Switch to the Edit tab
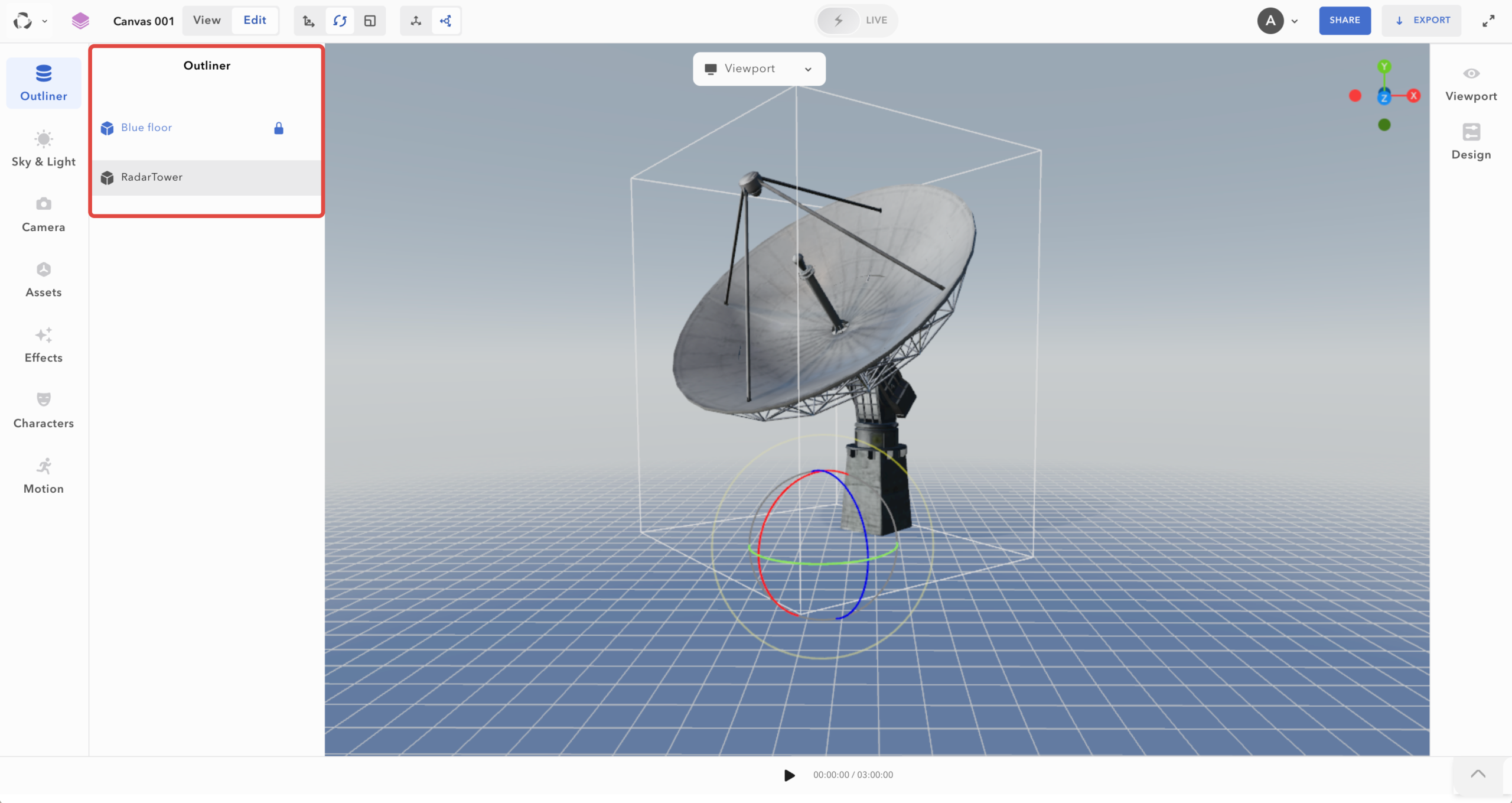This screenshot has width=1512, height=803. click(x=254, y=19)
